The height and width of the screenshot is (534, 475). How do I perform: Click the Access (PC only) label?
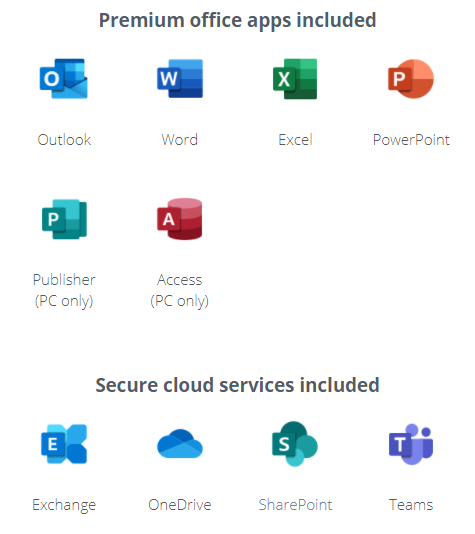click(179, 290)
